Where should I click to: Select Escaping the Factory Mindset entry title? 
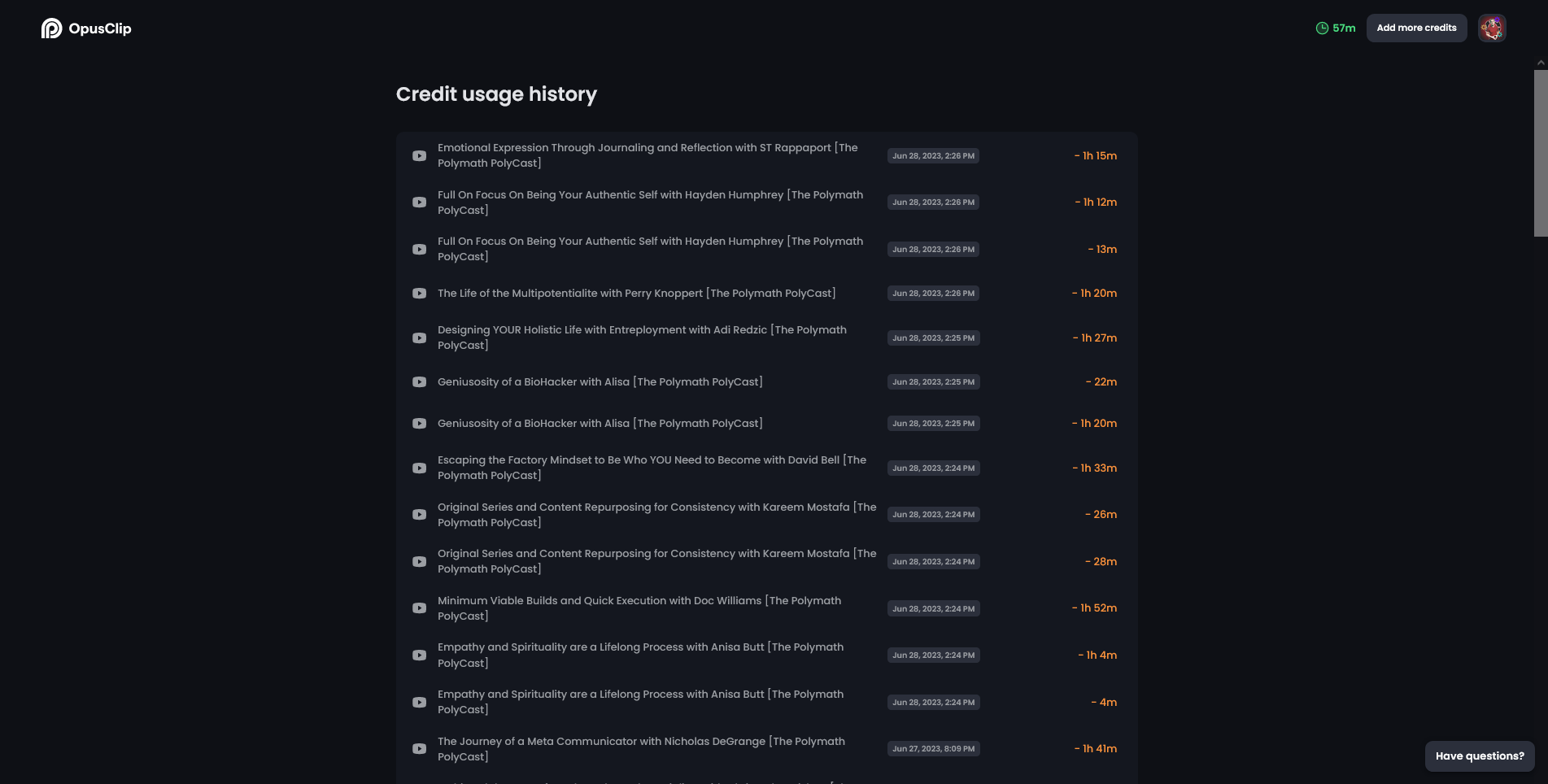click(x=651, y=468)
